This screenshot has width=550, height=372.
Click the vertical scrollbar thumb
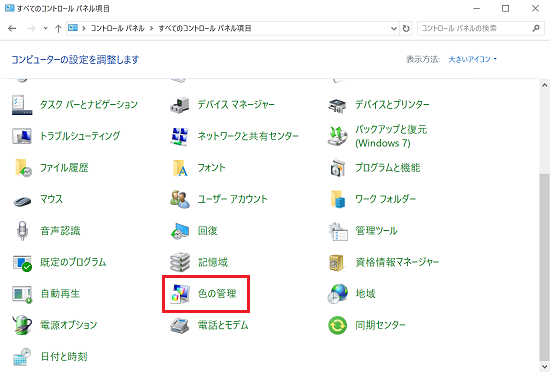pos(544,267)
